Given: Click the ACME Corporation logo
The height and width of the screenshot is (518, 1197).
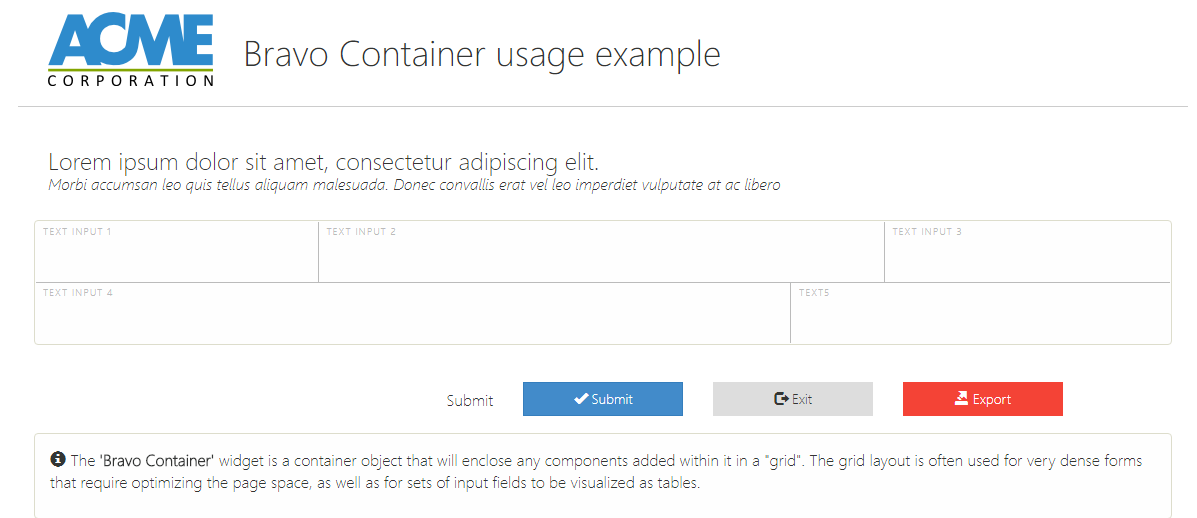Looking at the screenshot, I should (131, 51).
